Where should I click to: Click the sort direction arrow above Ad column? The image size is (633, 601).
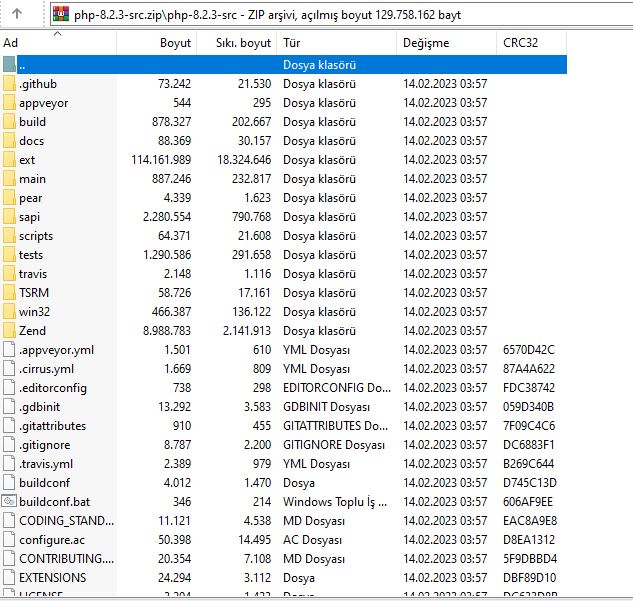click(x=58, y=34)
